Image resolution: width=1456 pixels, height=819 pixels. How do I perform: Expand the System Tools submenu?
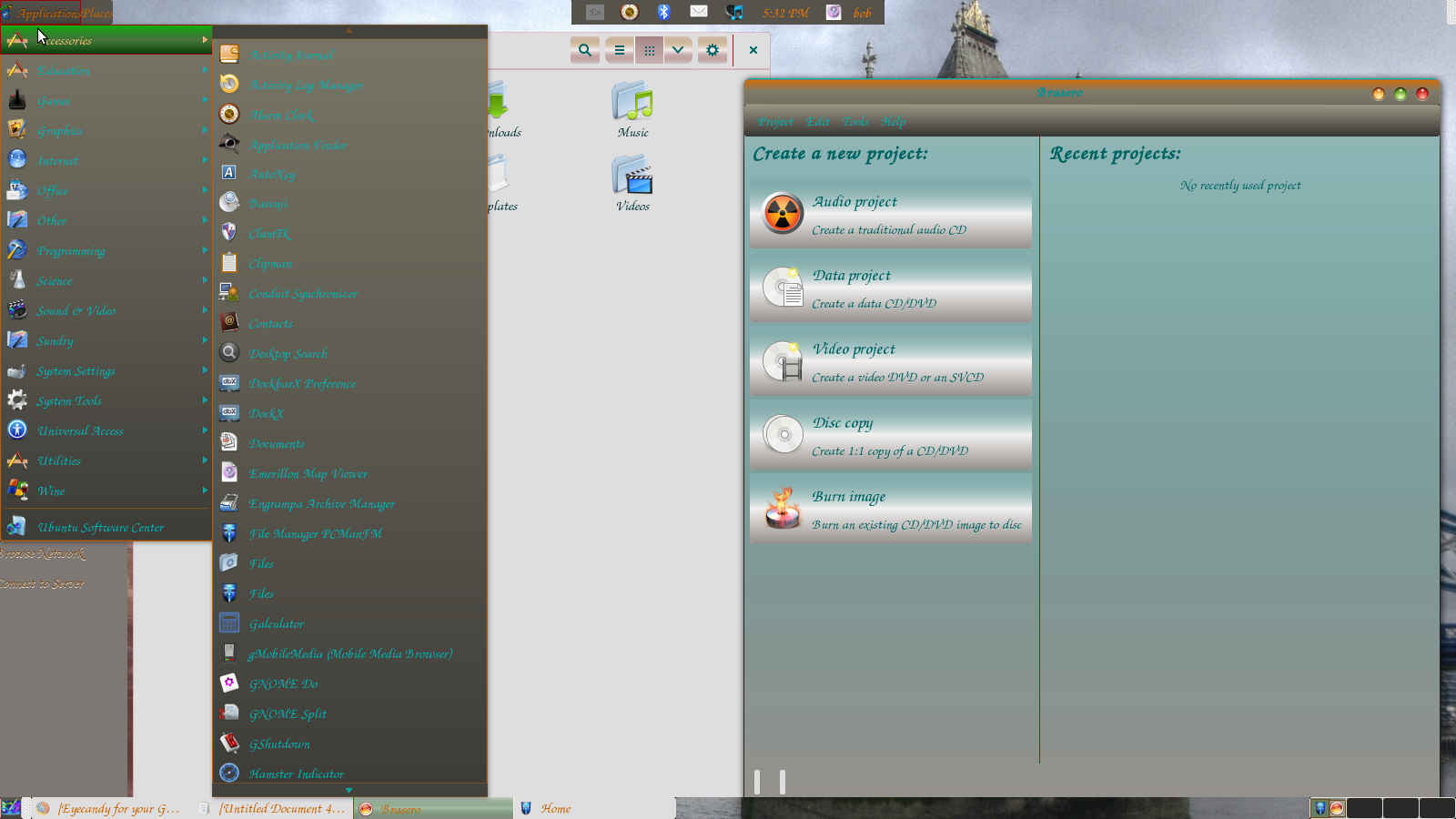(106, 400)
